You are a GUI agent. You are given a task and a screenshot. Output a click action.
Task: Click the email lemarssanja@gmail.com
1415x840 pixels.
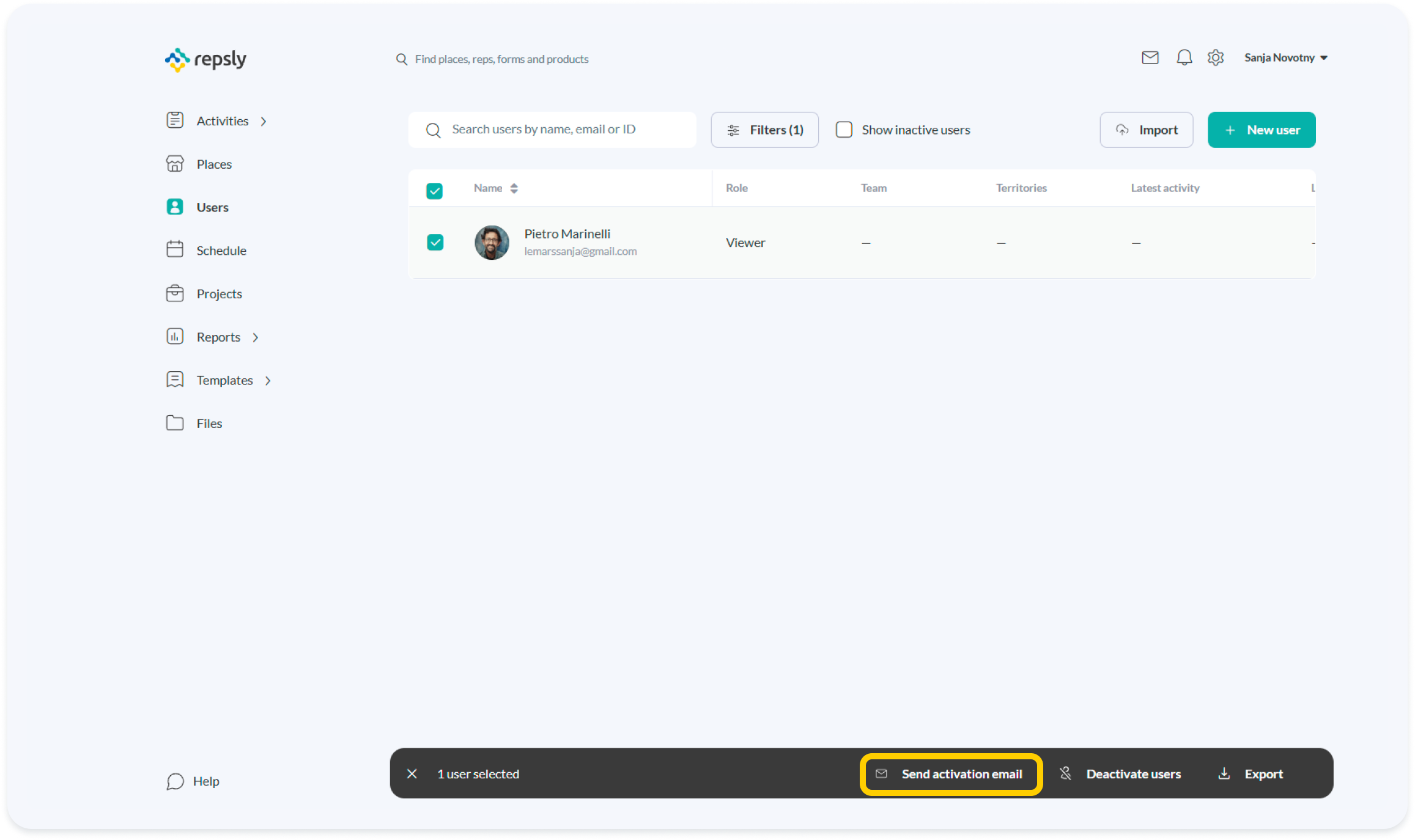coord(580,251)
